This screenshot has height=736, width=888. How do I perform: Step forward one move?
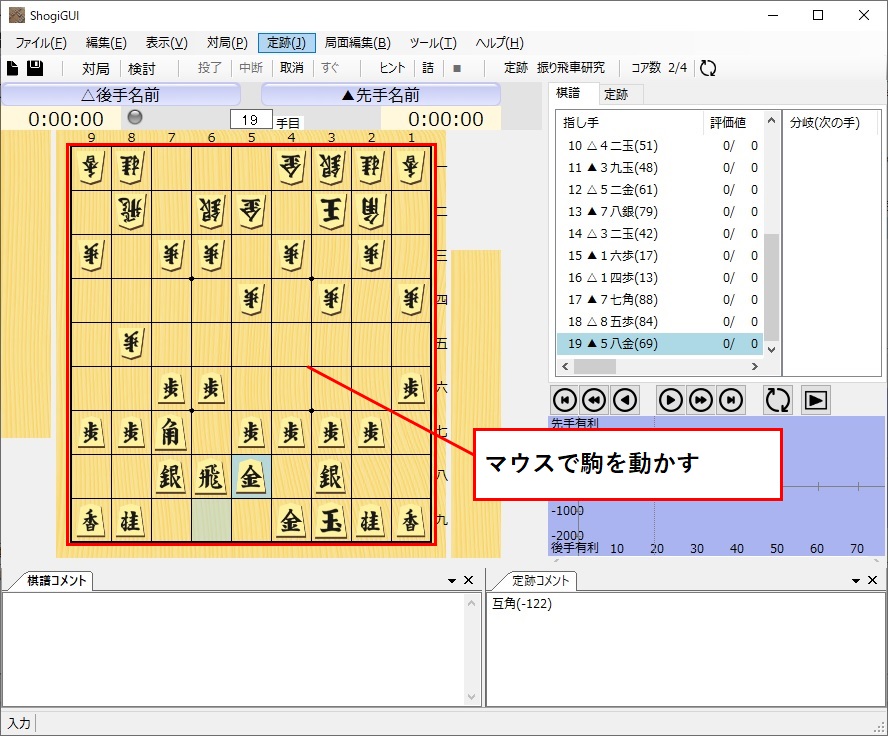[671, 400]
